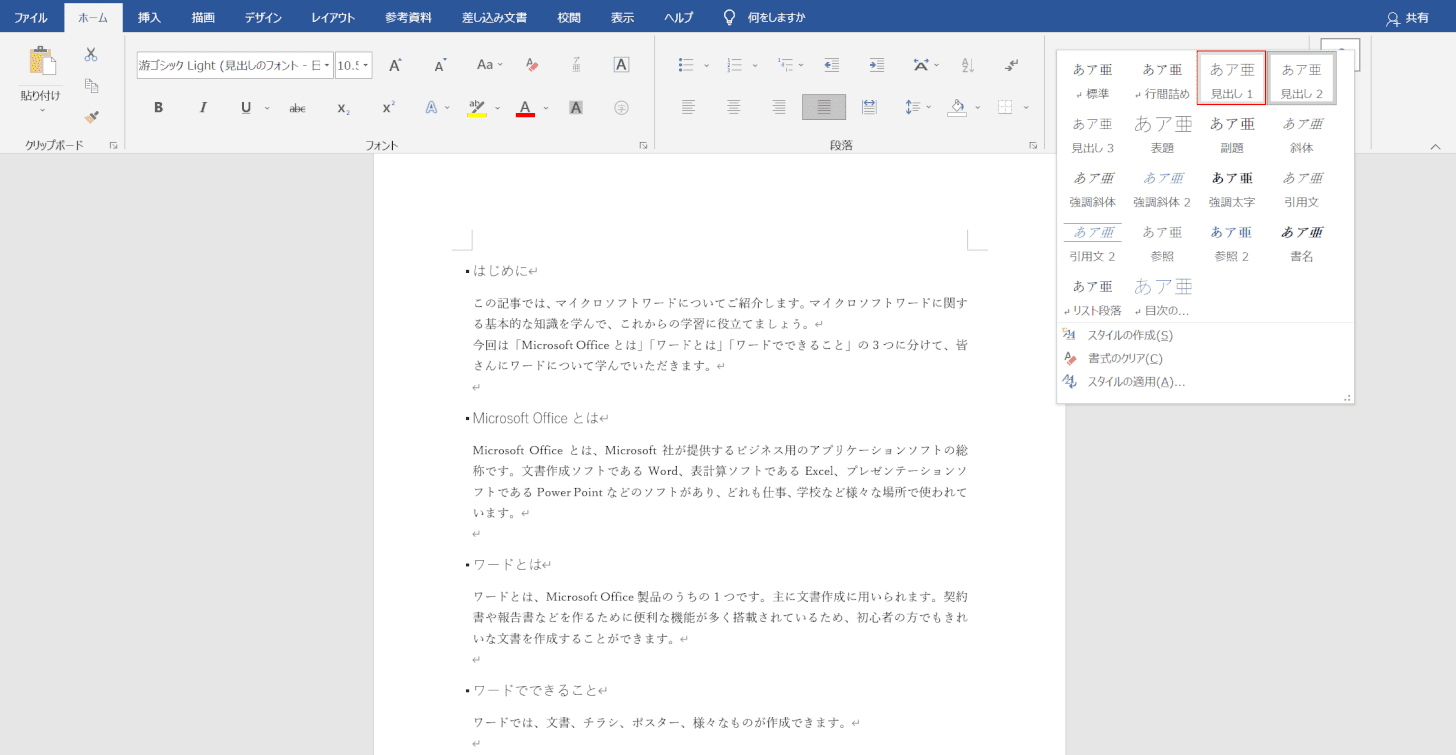The height and width of the screenshot is (755, 1456).
Task: Expand the font color dropdown arrow
Action: 546,107
